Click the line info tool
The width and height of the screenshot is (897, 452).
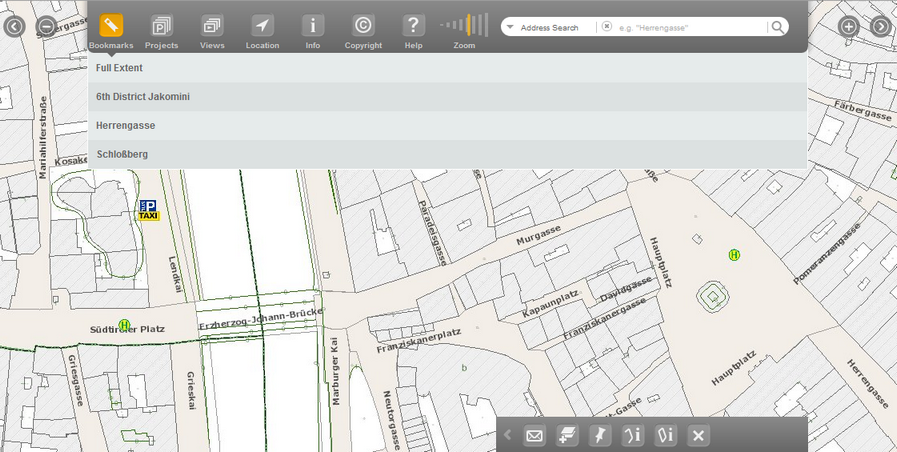[633, 435]
